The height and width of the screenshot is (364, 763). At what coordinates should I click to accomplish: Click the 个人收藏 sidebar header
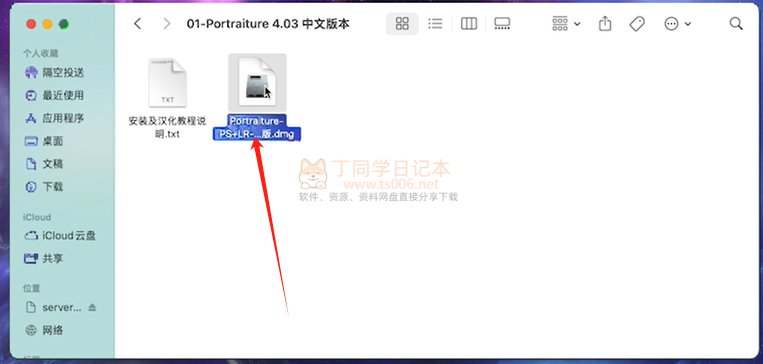tap(40, 53)
